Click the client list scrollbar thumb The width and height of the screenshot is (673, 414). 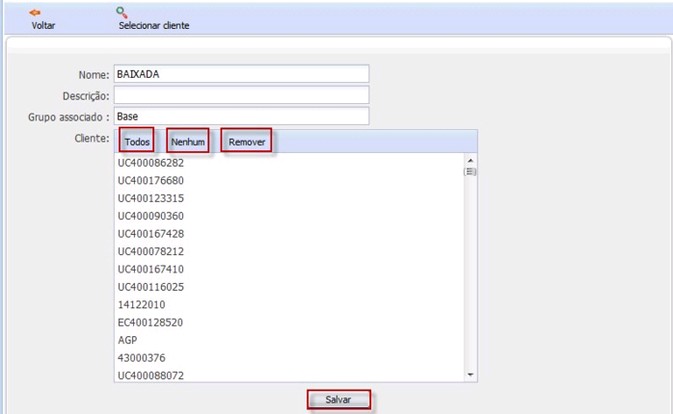470,171
